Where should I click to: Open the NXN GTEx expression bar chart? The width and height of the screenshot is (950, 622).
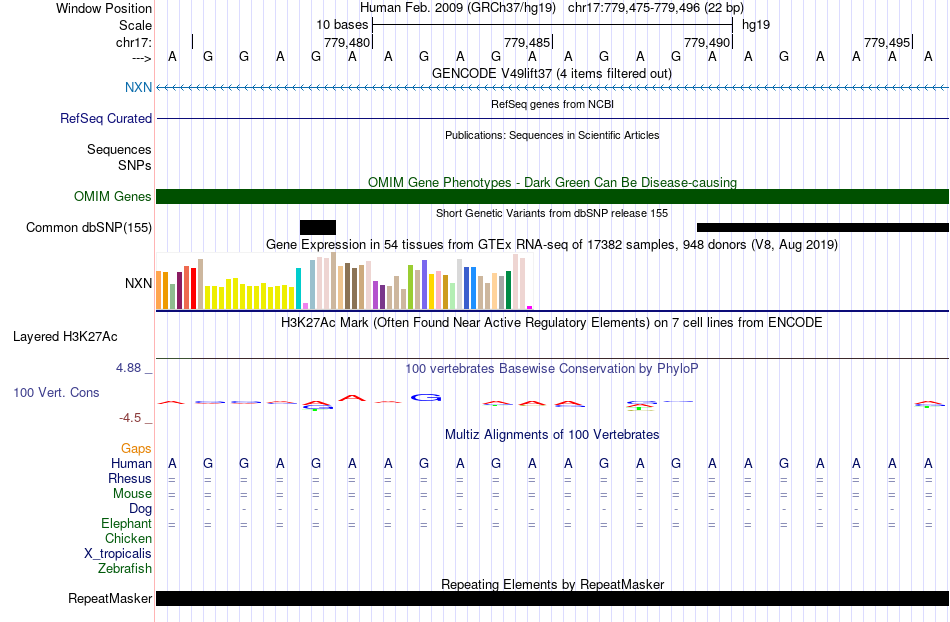pyautogui.click(x=344, y=282)
